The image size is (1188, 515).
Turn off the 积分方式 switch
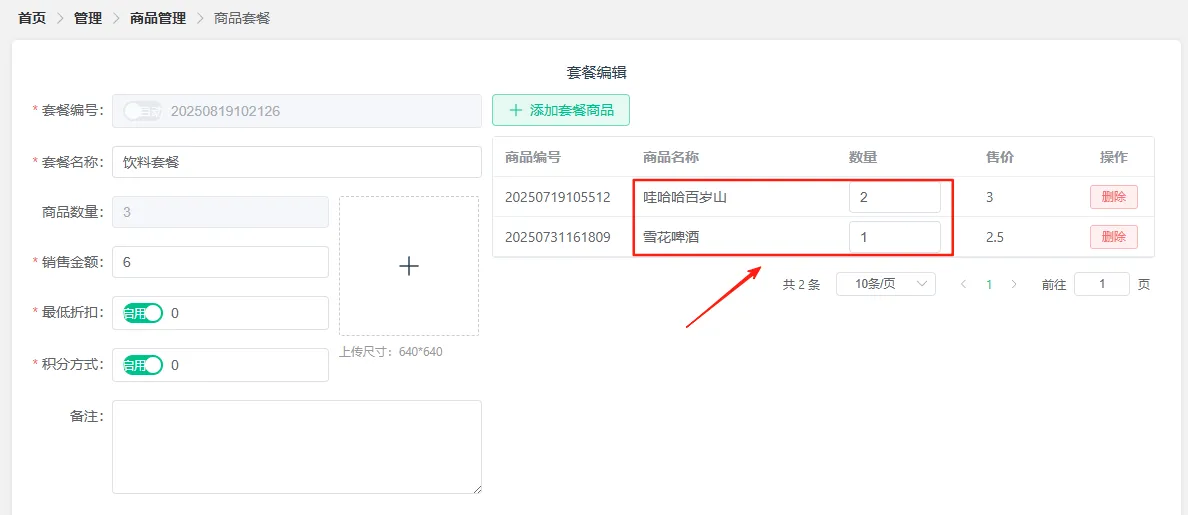[x=143, y=365]
